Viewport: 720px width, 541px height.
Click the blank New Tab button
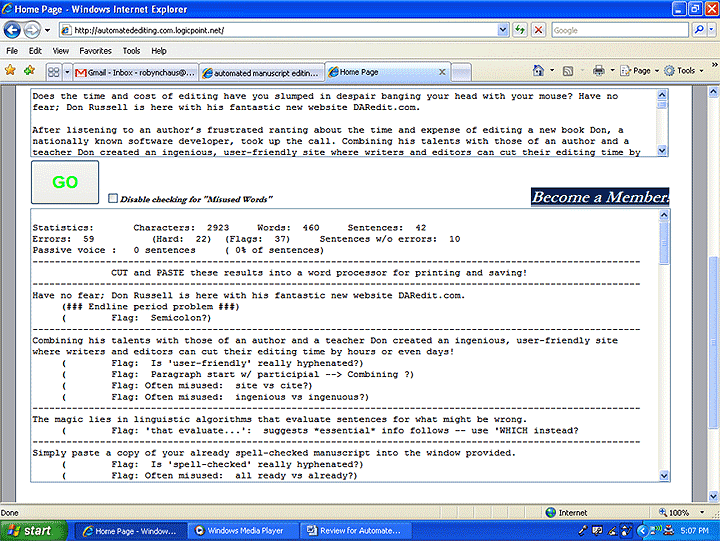pos(461,73)
